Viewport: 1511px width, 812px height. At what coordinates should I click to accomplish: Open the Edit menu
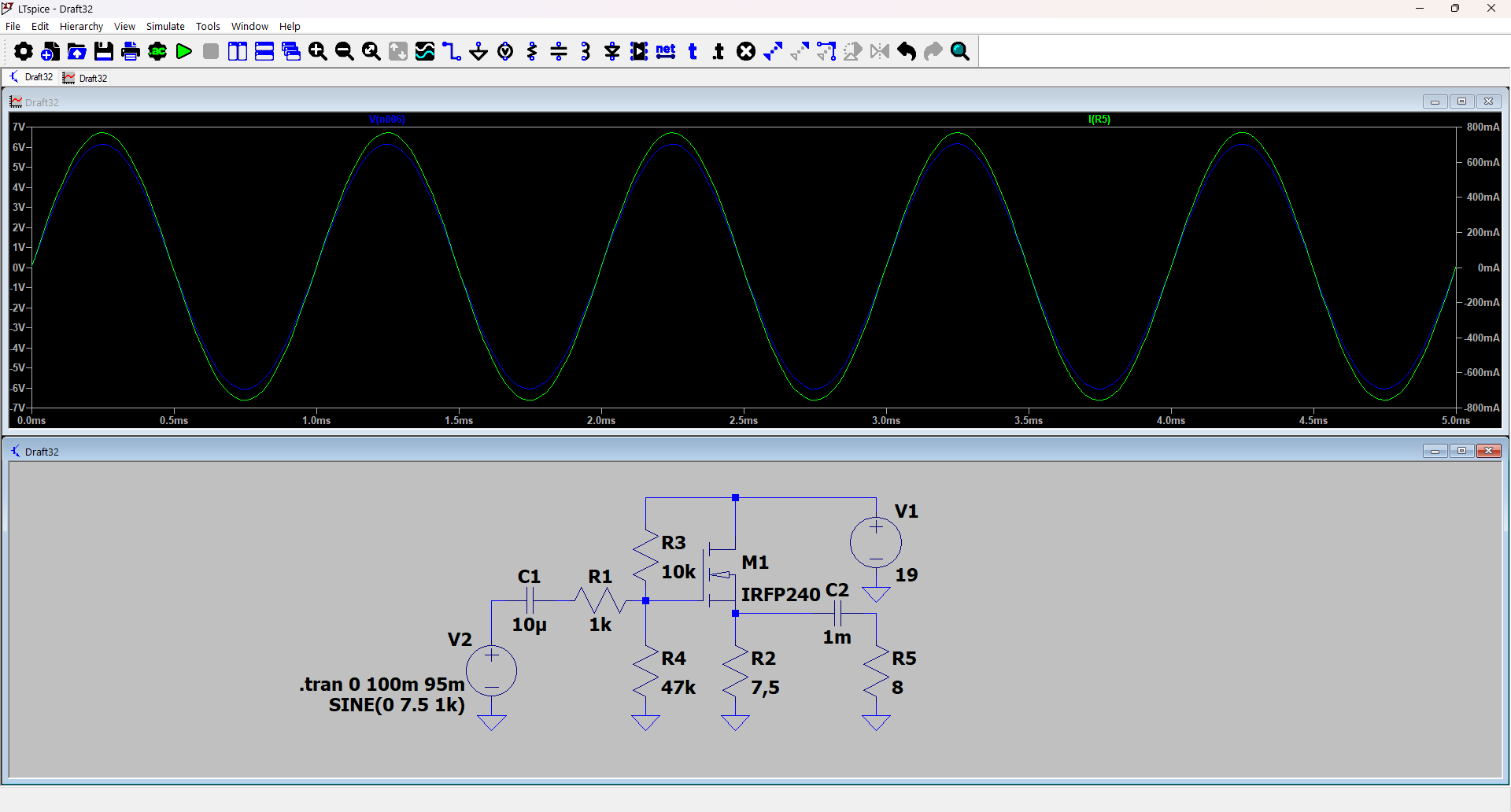click(x=40, y=26)
